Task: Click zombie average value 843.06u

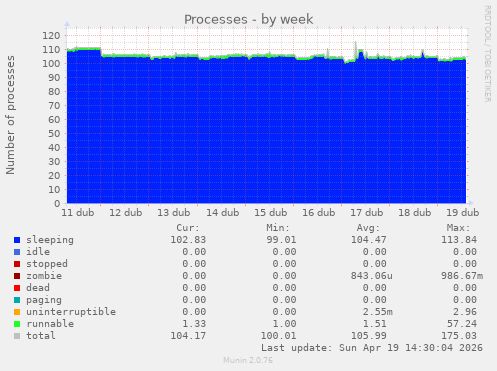Action: tap(372, 276)
